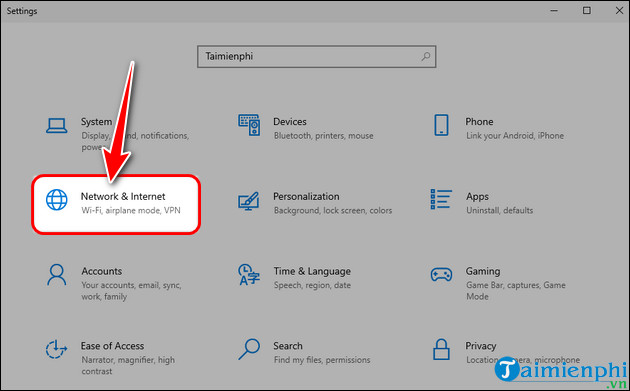Open Network & Internet settings title
630x391 pixels.
coord(123,197)
